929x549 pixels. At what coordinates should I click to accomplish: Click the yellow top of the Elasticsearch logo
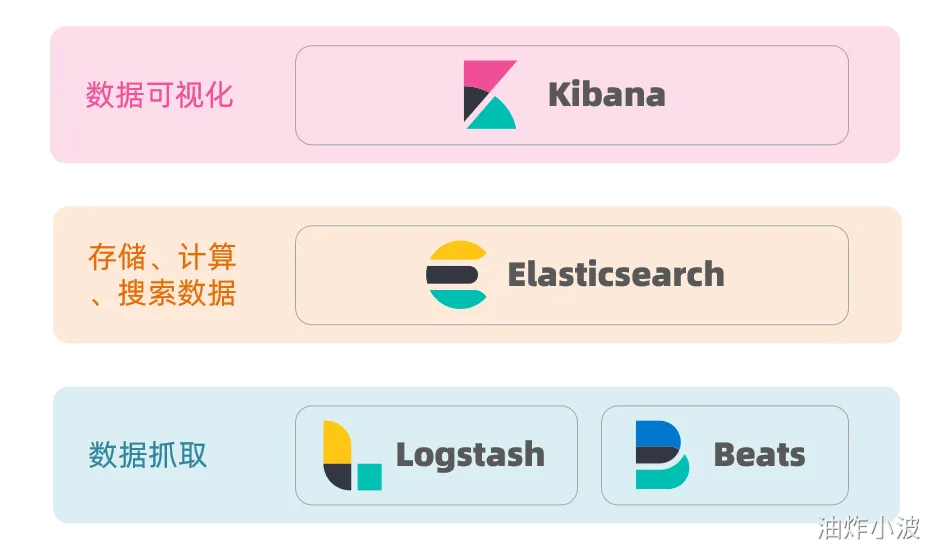click(x=457, y=252)
